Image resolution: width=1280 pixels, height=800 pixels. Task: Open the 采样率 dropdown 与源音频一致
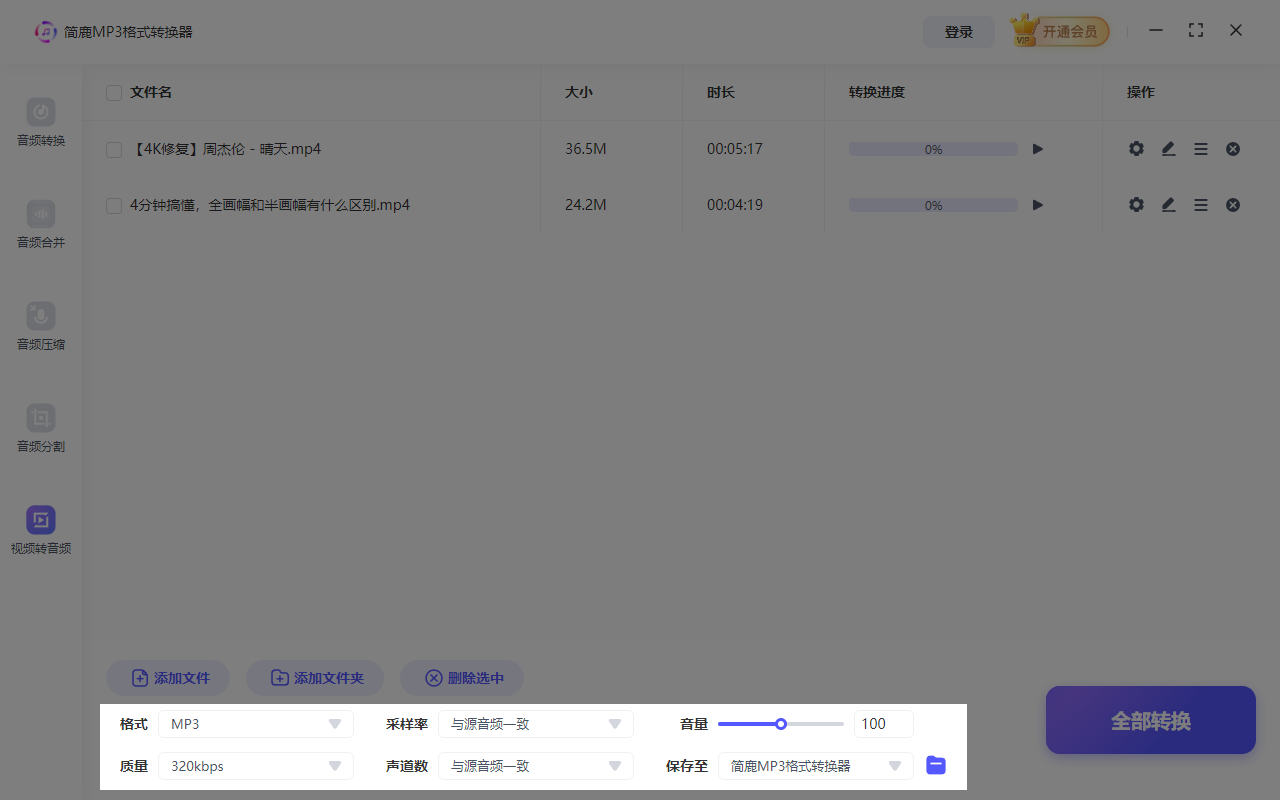pyautogui.click(x=536, y=723)
